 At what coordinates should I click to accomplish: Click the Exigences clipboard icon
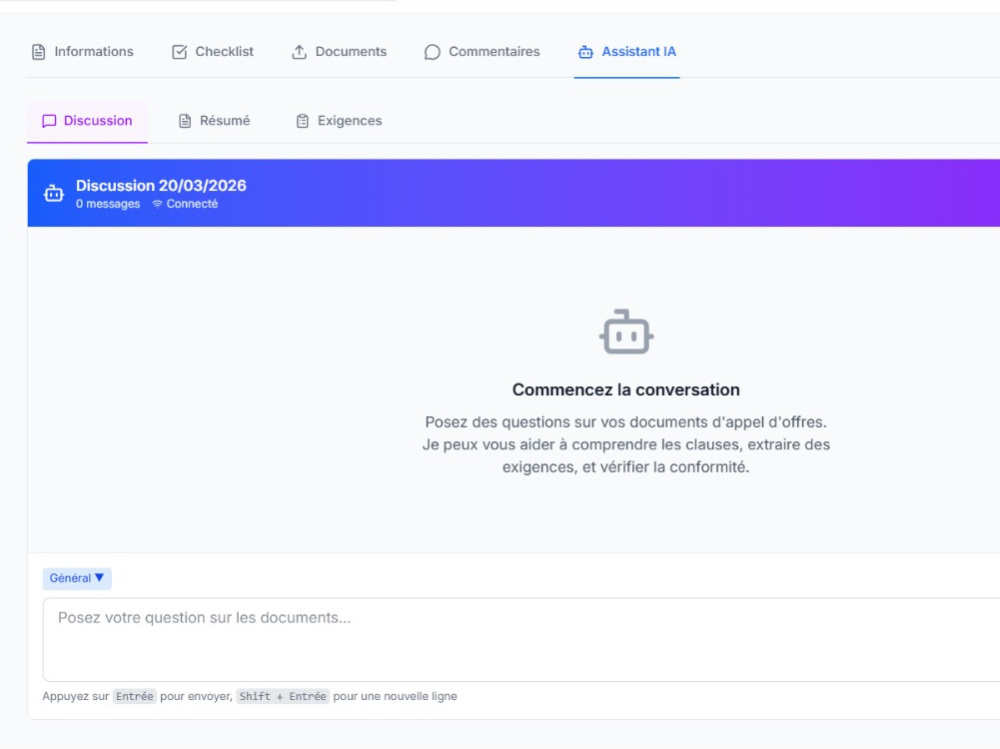point(302,121)
